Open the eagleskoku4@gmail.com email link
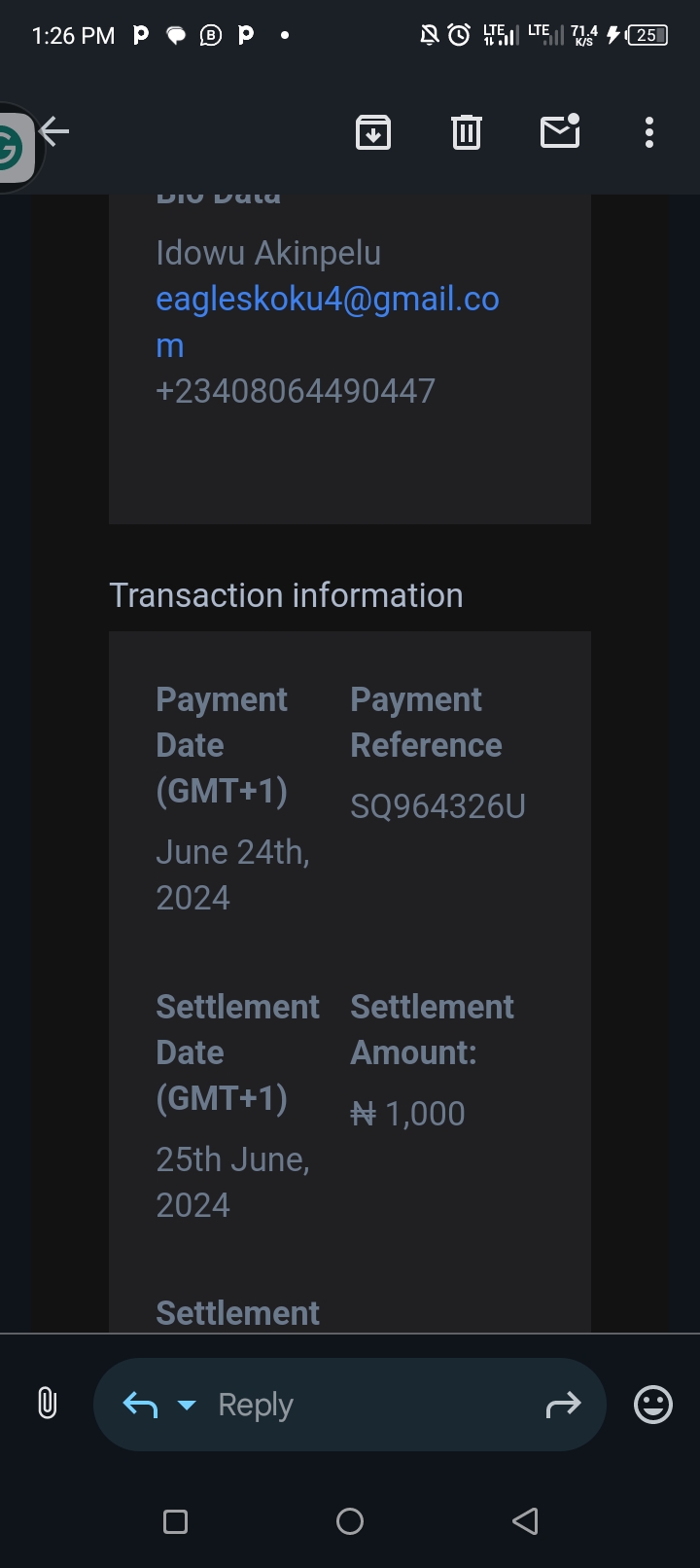 coord(328,322)
